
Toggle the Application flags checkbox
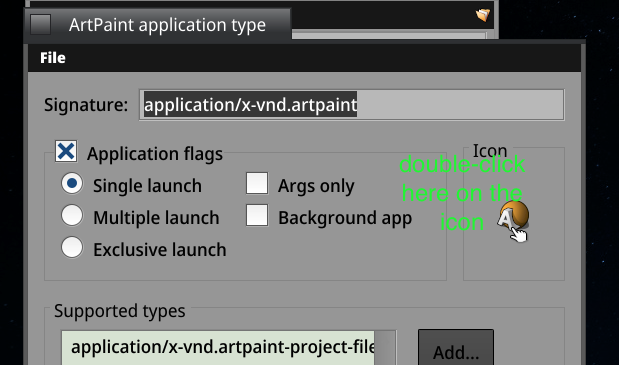tap(66, 151)
